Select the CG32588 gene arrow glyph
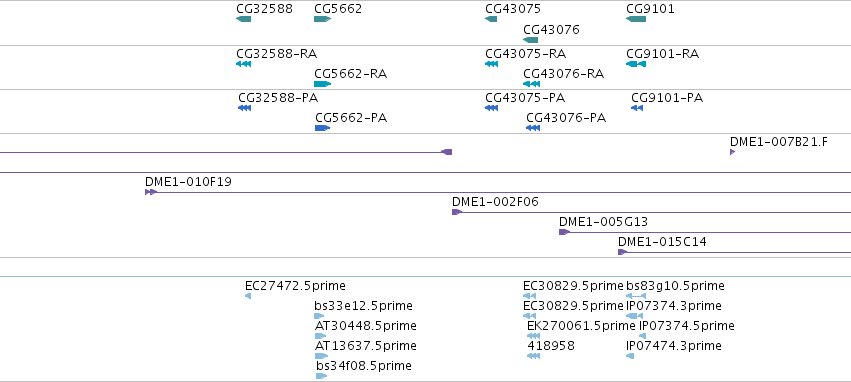 244,19
